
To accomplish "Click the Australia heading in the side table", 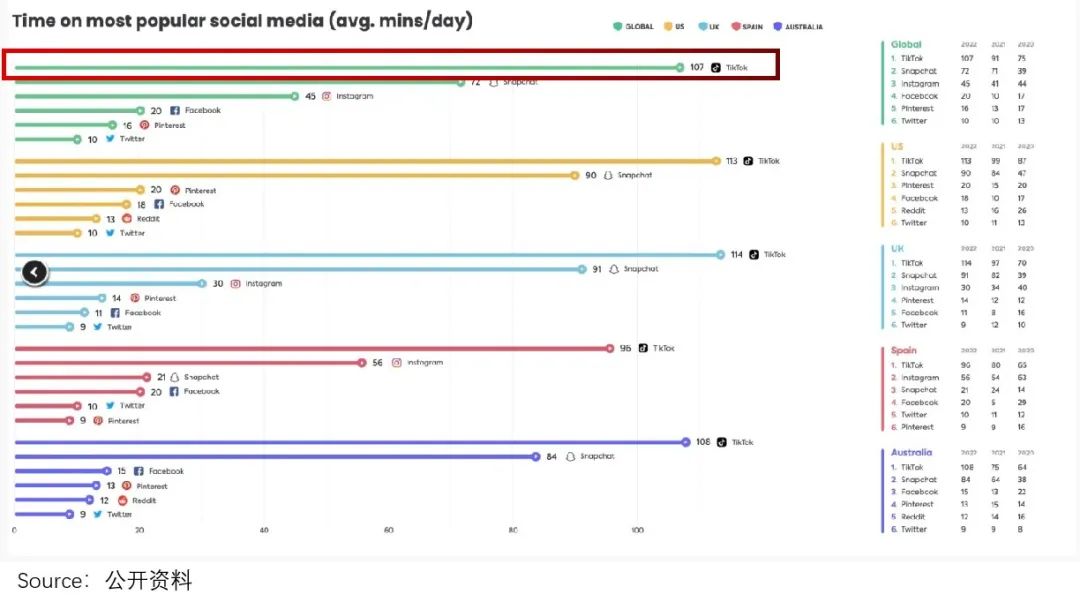I will pyautogui.click(x=911, y=453).
